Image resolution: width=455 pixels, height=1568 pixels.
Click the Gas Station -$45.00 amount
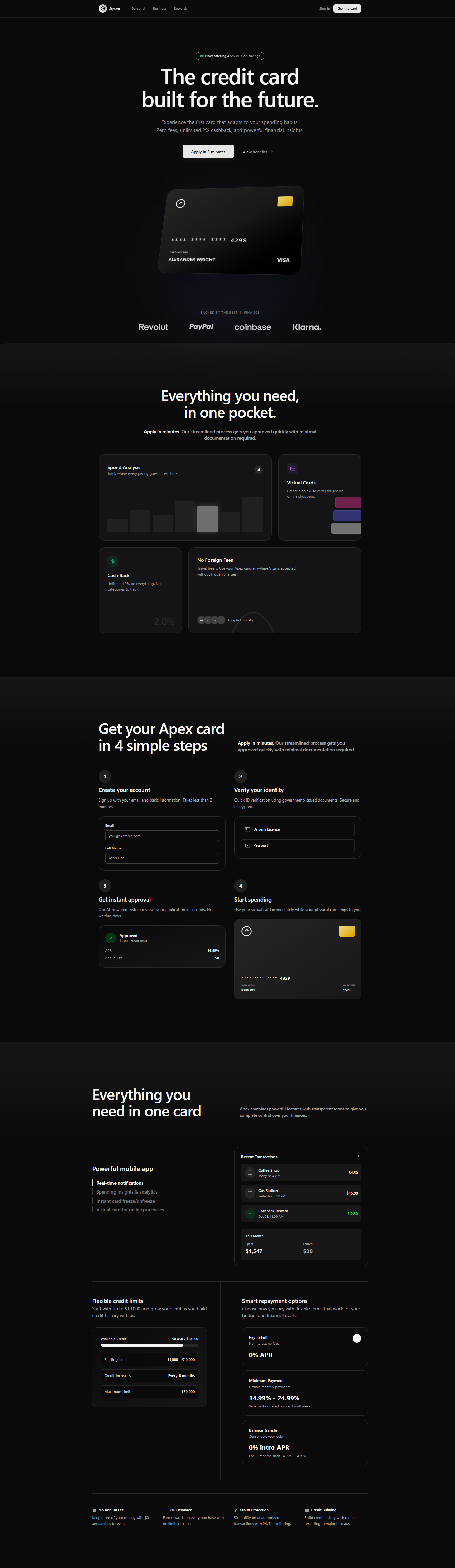coord(352,1193)
